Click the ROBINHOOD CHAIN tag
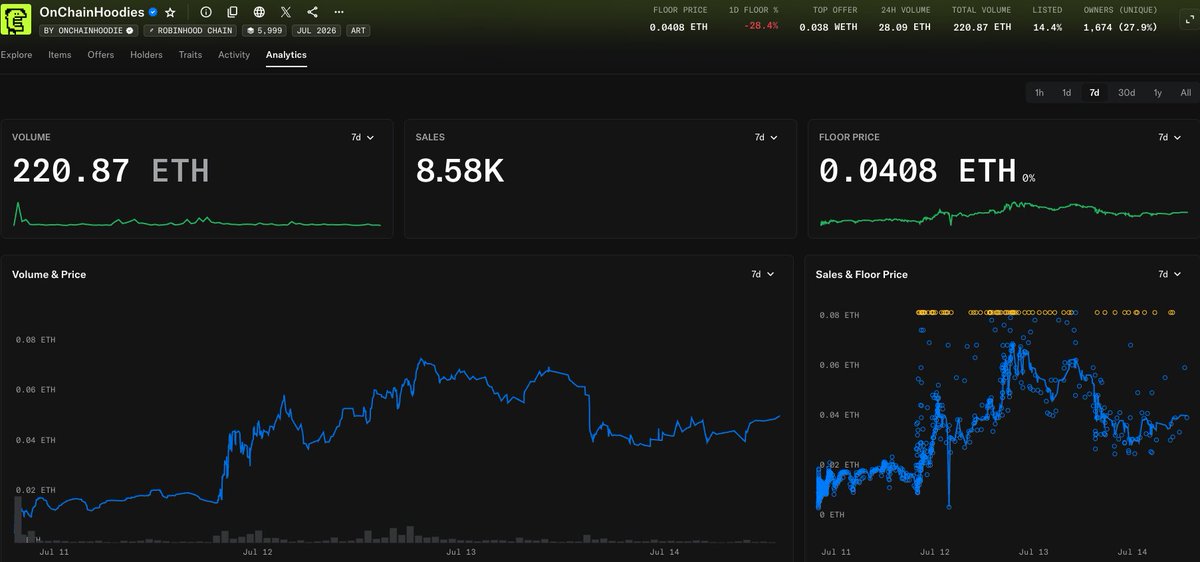This screenshot has width=1200, height=562. coord(190,30)
